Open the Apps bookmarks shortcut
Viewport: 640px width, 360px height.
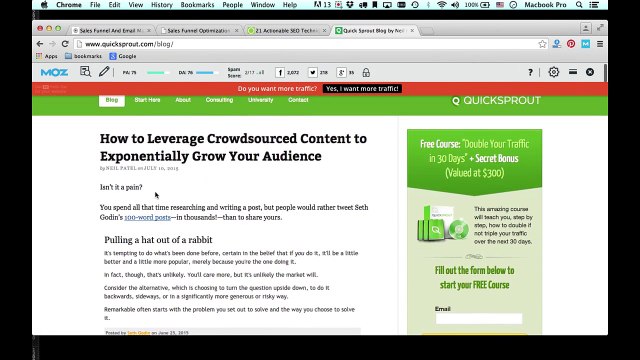pos(47,56)
